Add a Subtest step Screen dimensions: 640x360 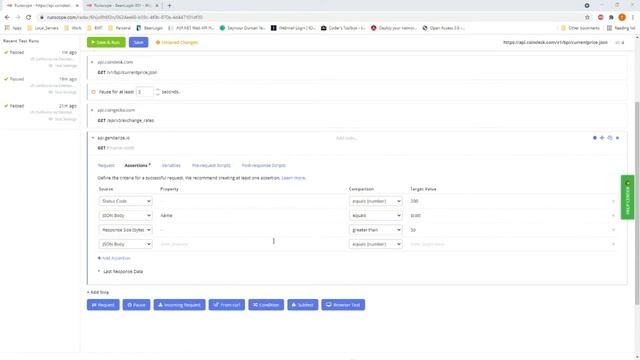click(302, 305)
